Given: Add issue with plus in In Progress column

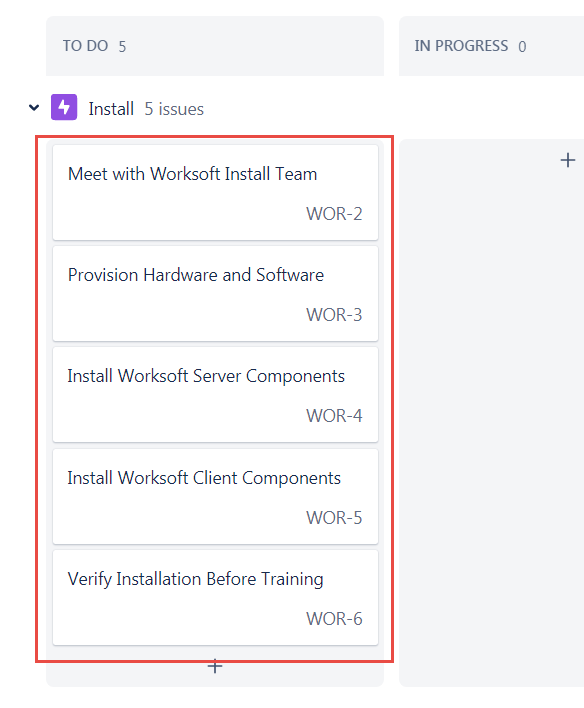Looking at the screenshot, I should (x=568, y=160).
